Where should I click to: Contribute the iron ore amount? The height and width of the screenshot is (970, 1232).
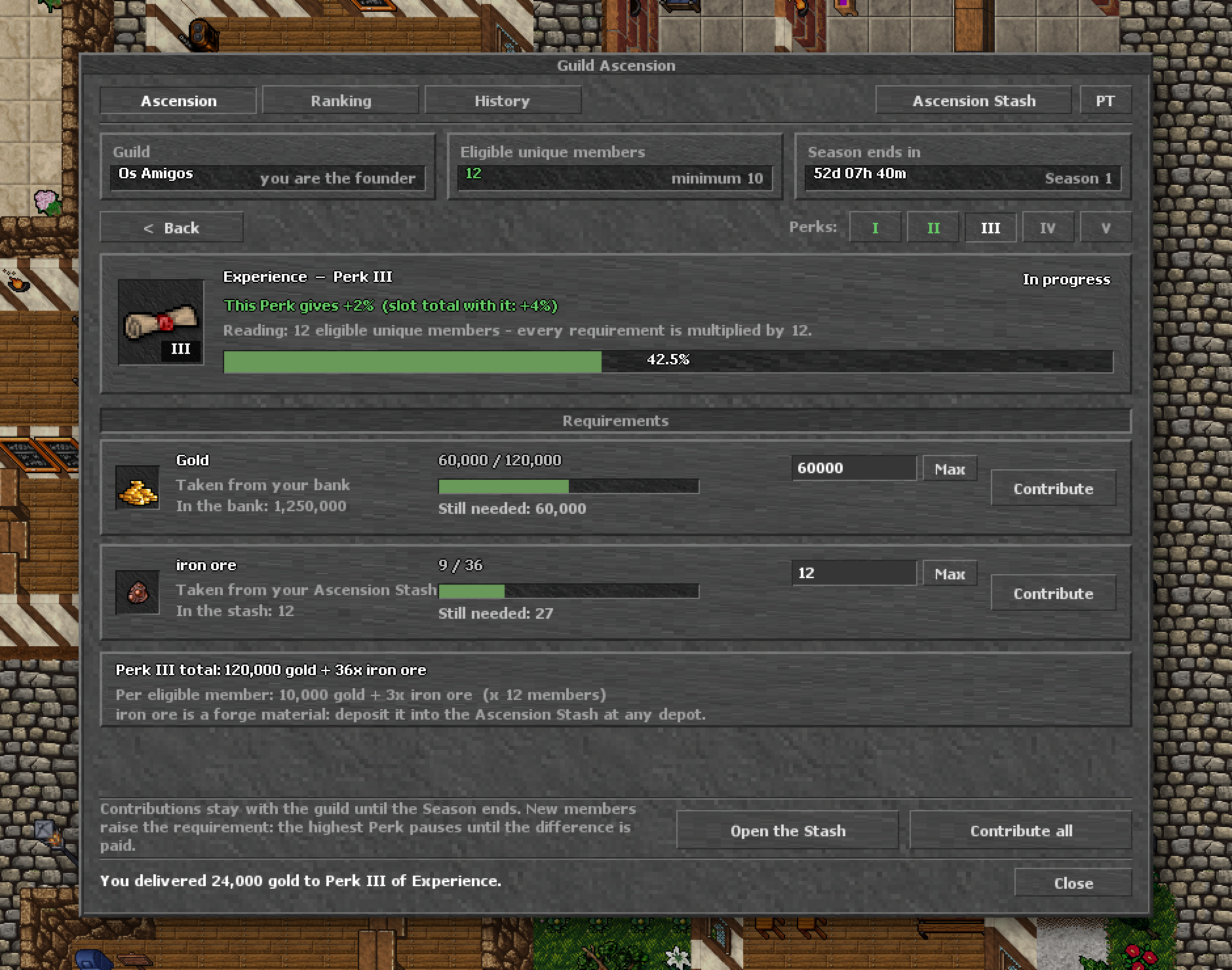click(1053, 593)
